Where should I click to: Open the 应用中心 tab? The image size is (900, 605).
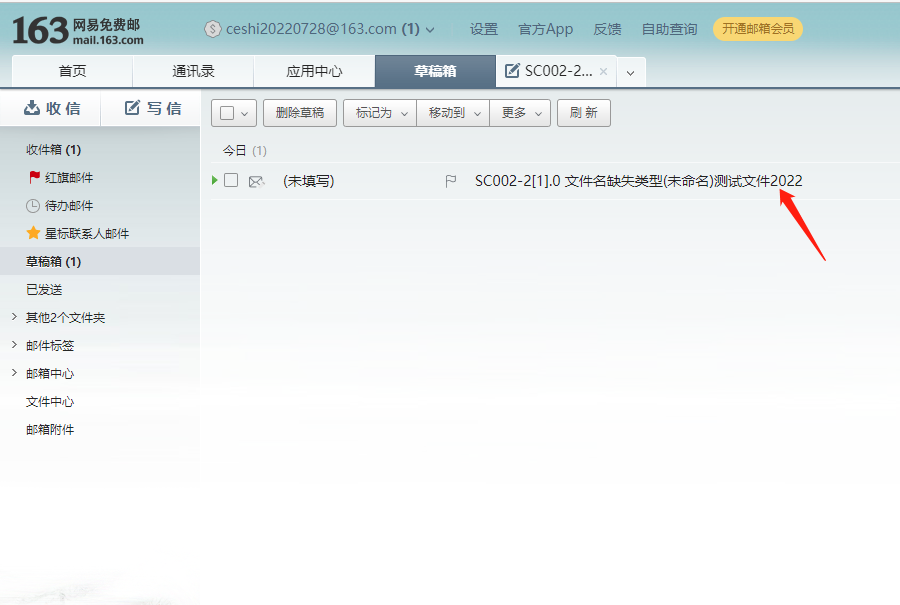[x=312, y=71]
